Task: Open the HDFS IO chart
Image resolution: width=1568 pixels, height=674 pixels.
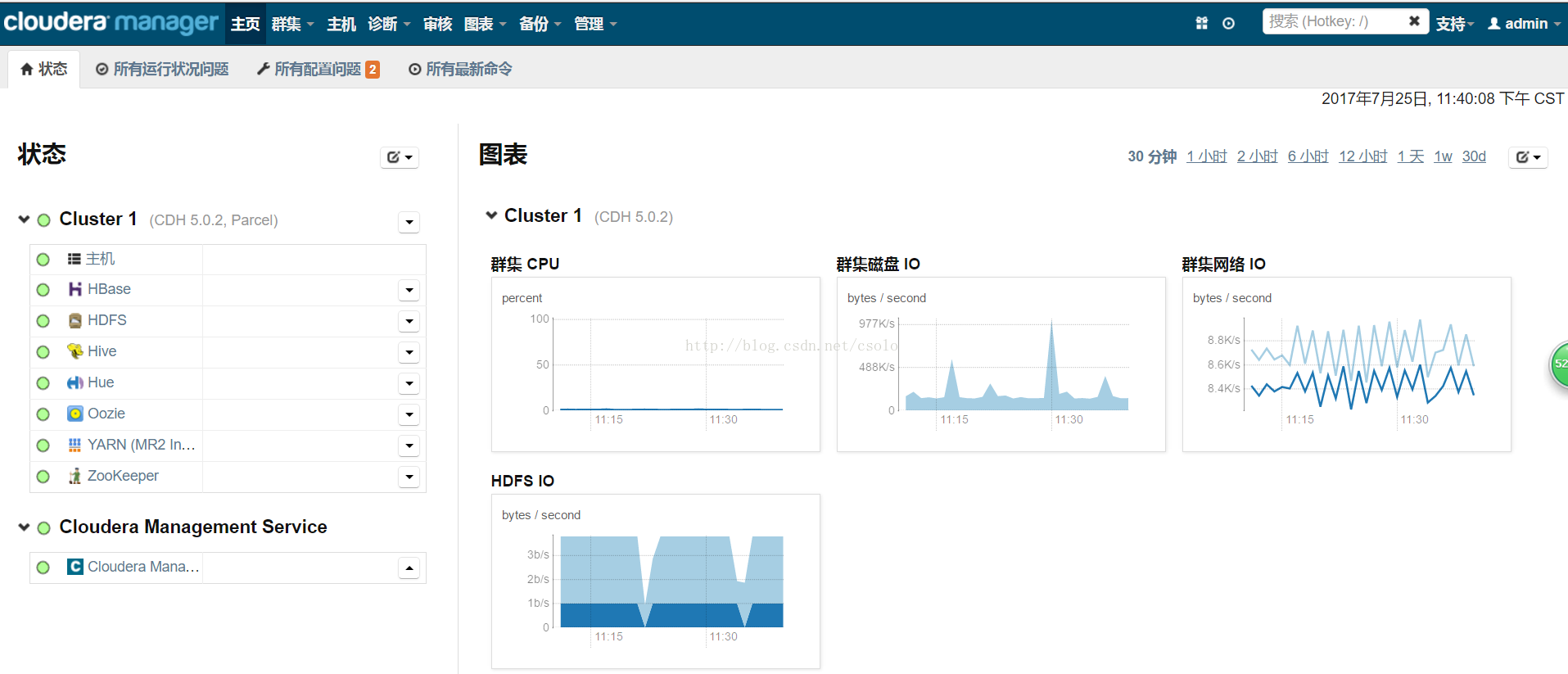Action: pyautogui.click(x=655, y=581)
